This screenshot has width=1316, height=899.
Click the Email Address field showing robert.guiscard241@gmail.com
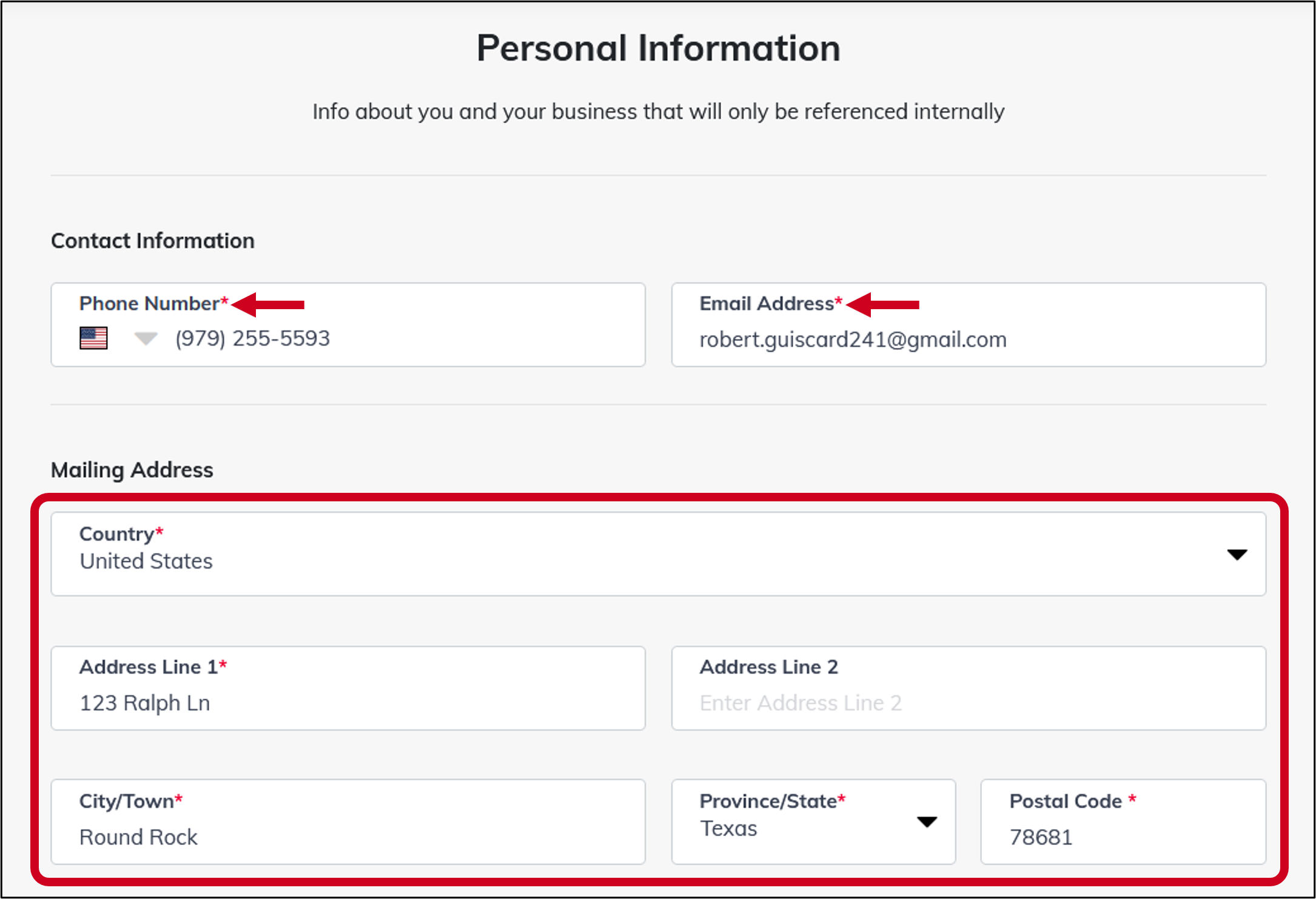[967, 339]
